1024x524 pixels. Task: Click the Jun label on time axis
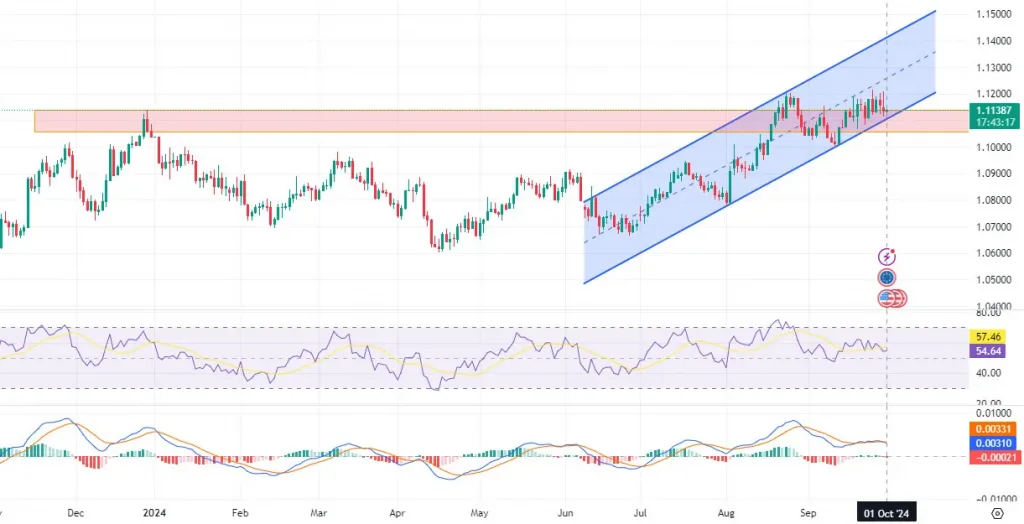[566, 512]
